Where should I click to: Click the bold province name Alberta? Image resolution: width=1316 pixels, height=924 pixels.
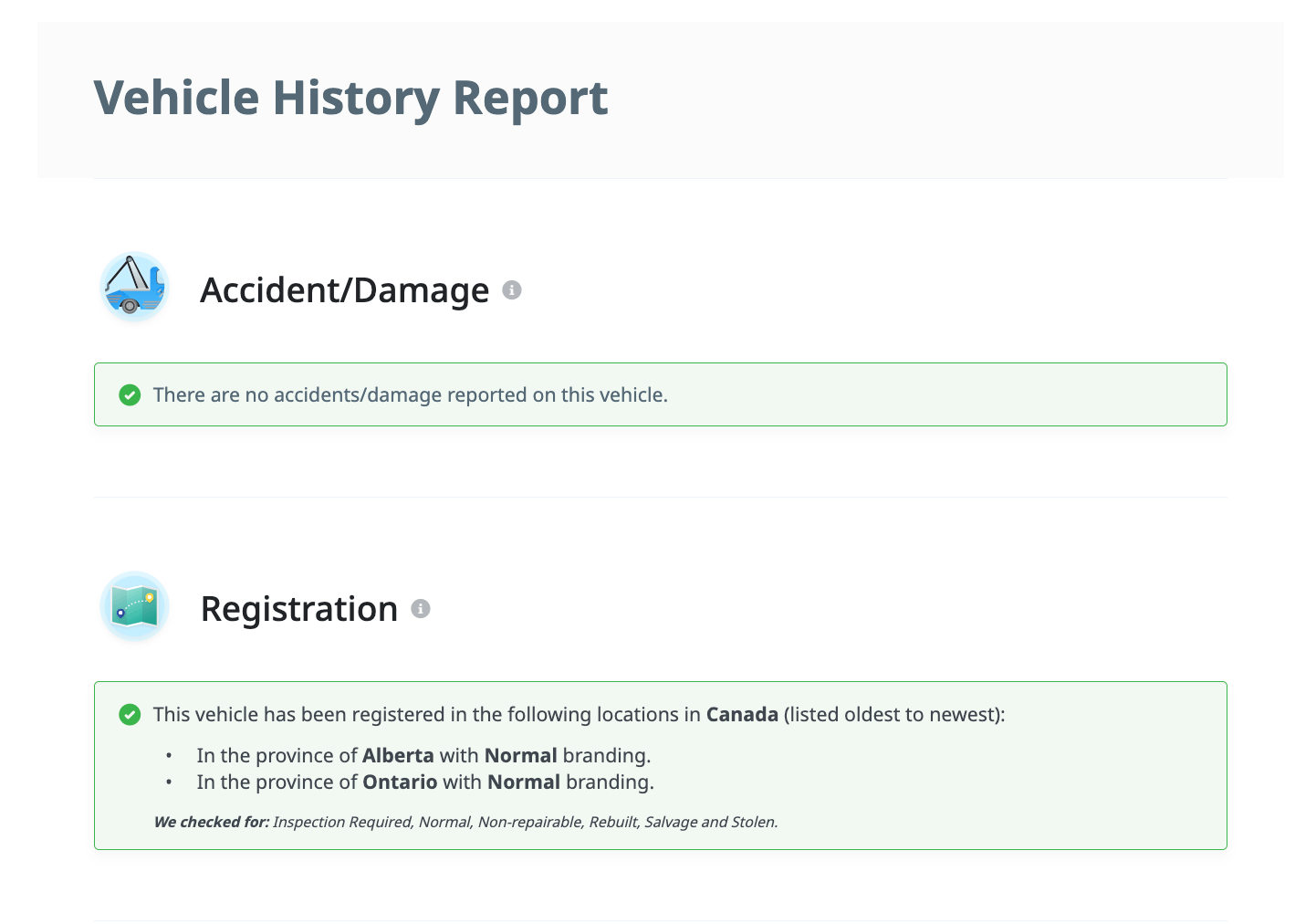[398, 756]
